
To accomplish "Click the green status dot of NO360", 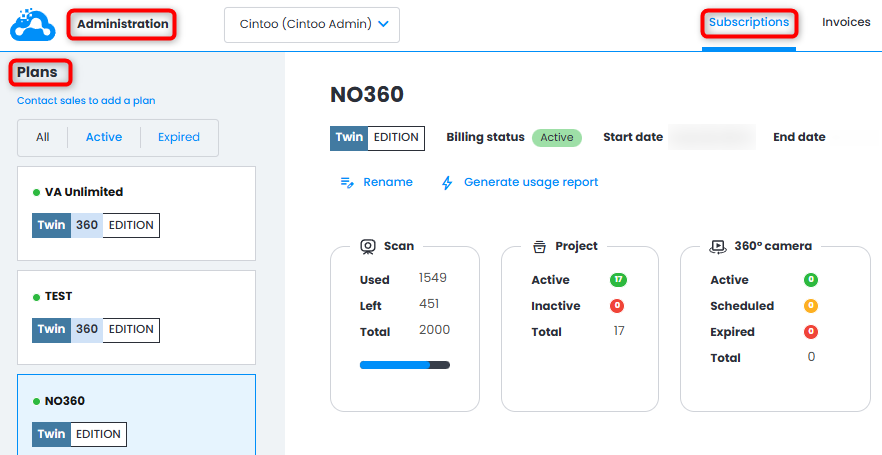I will 37,402.
